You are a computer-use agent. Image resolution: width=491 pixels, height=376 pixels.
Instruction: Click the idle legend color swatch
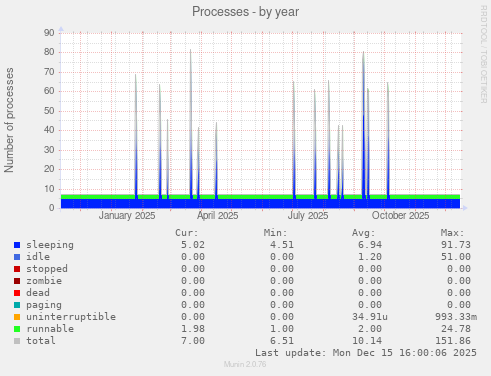tap(17, 257)
